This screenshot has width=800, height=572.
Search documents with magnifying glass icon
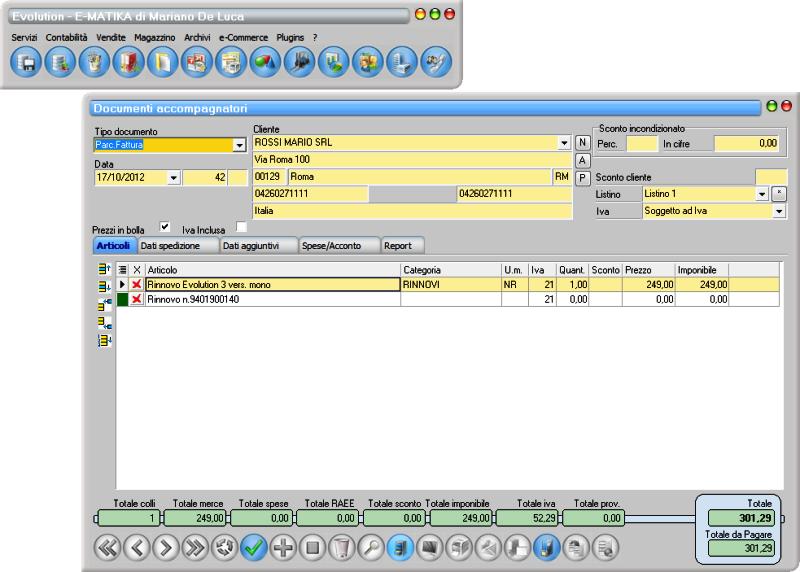click(x=371, y=548)
